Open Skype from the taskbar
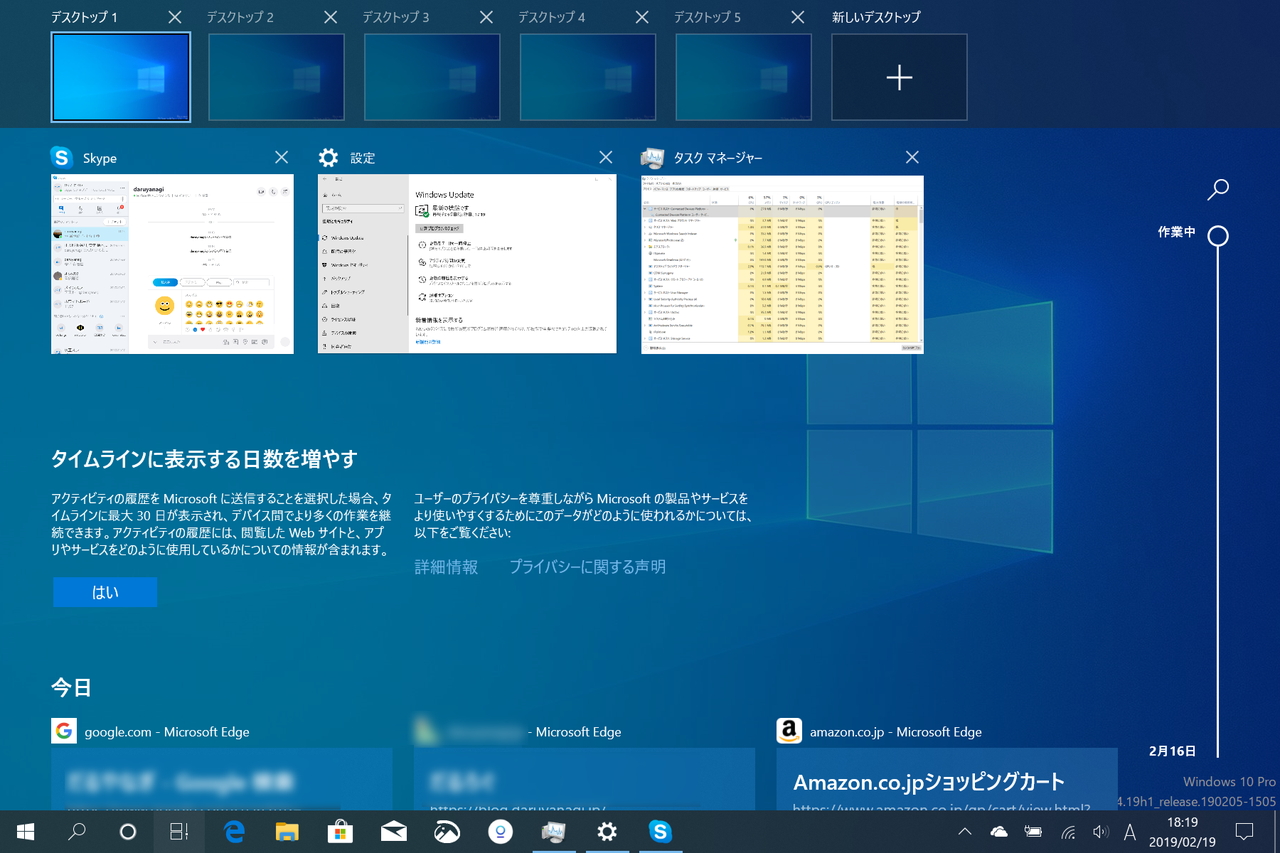This screenshot has height=853, width=1280. [660, 831]
